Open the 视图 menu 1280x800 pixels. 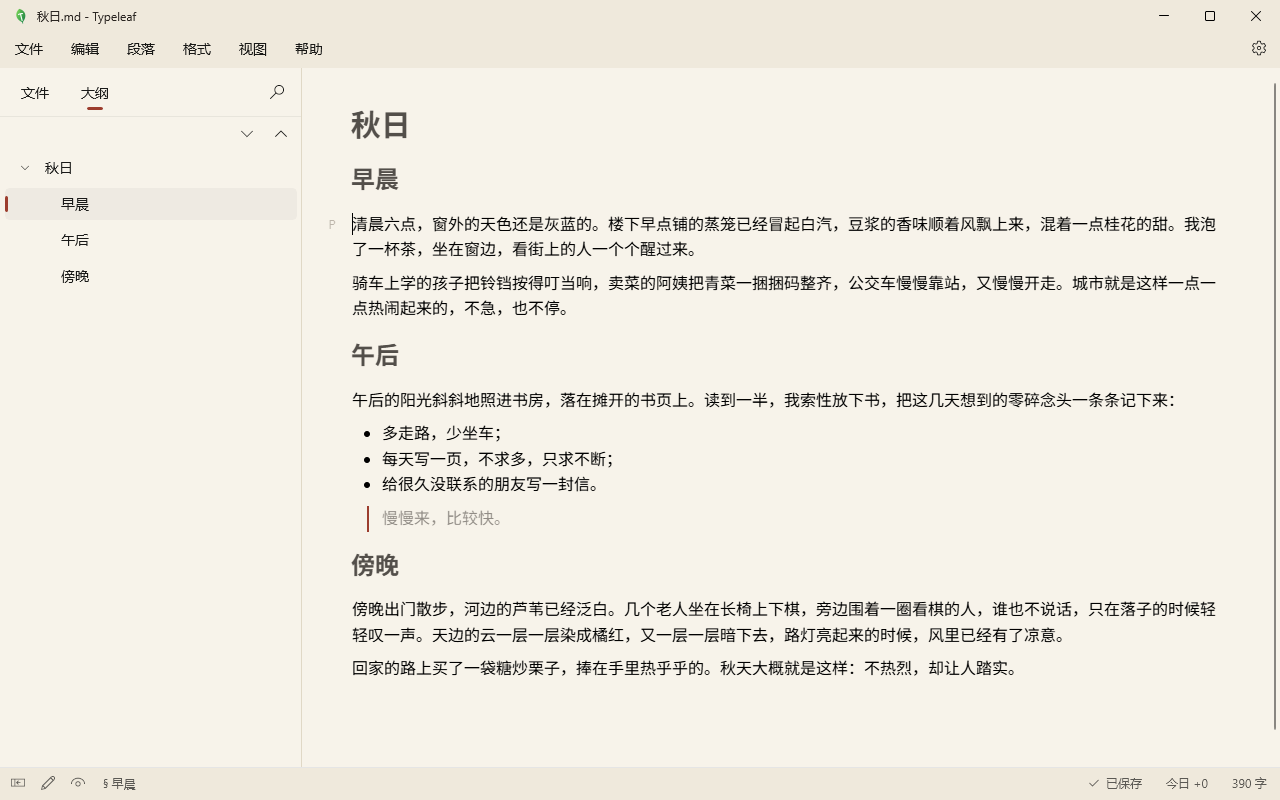pos(253,49)
